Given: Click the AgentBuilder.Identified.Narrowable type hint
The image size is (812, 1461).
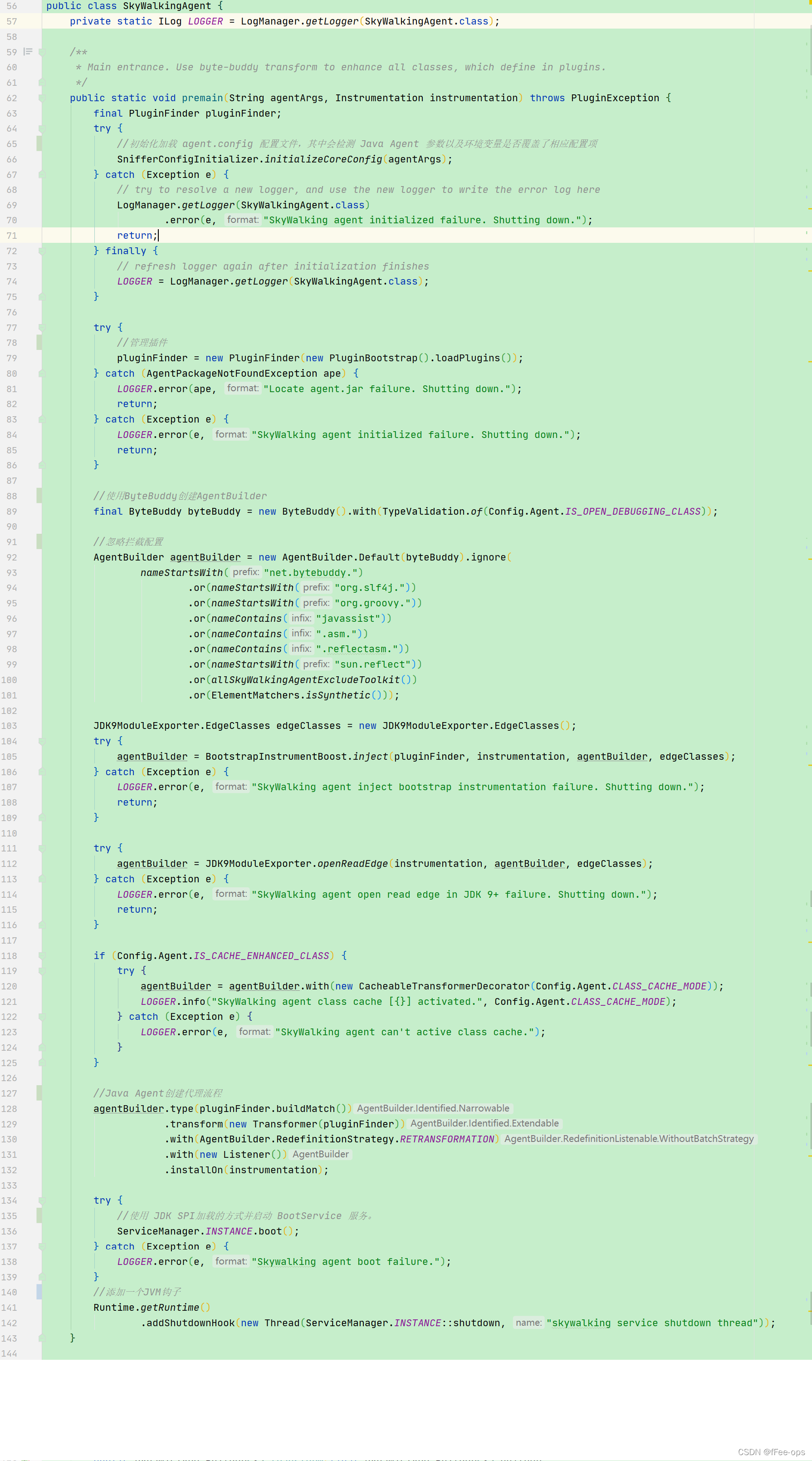Looking at the screenshot, I should [x=433, y=1108].
